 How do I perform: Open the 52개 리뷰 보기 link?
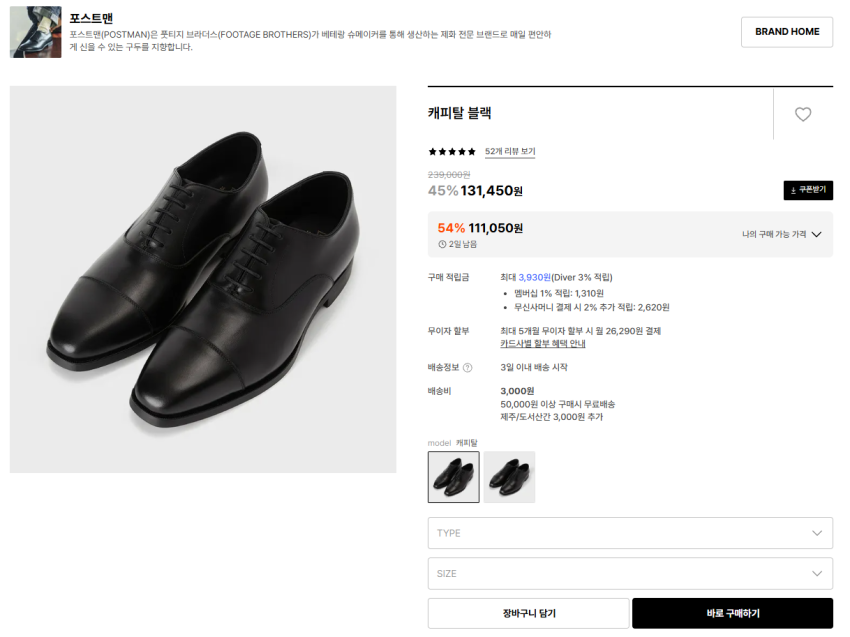pos(510,152)
